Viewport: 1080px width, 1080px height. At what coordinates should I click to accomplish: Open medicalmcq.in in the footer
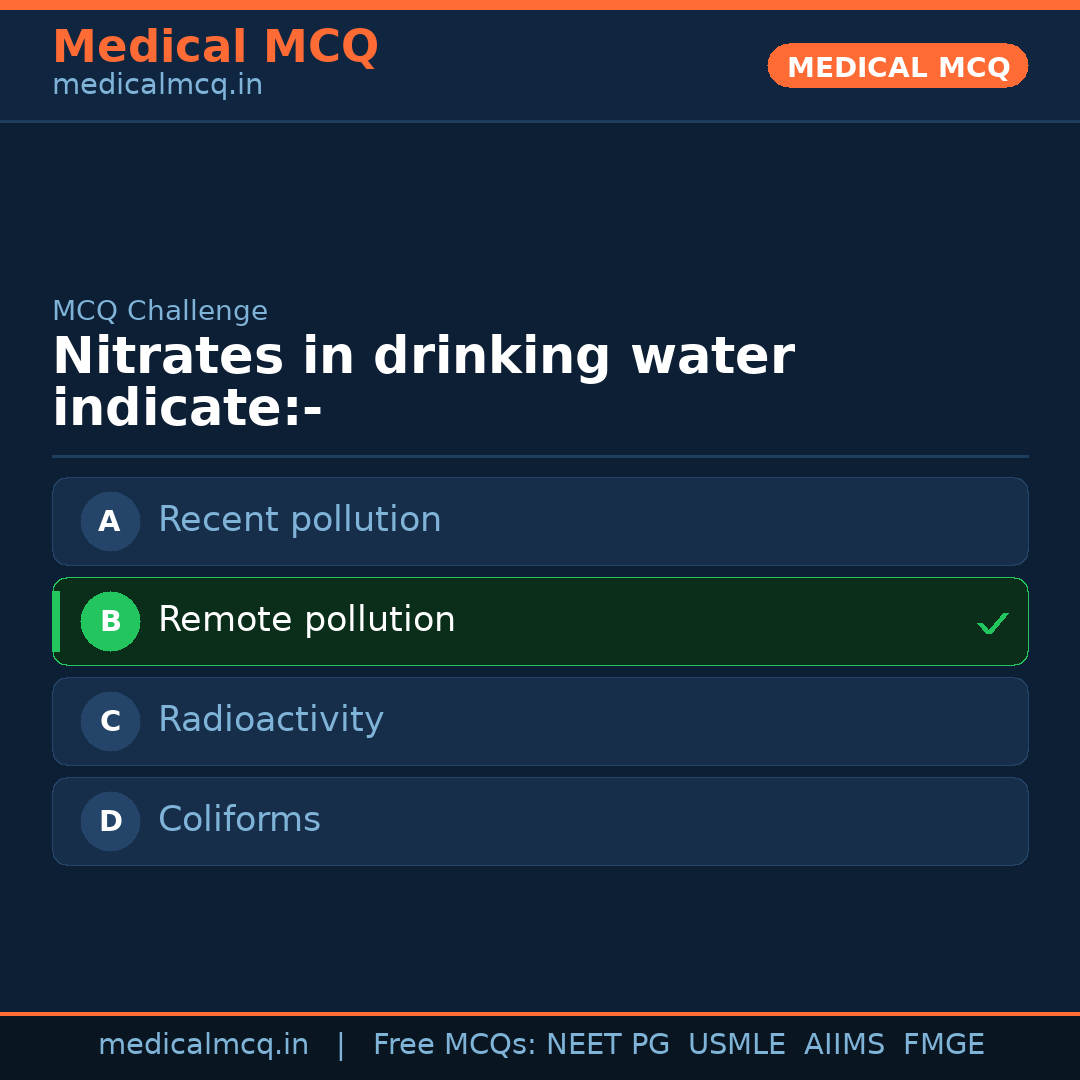tap(203, 1045)
